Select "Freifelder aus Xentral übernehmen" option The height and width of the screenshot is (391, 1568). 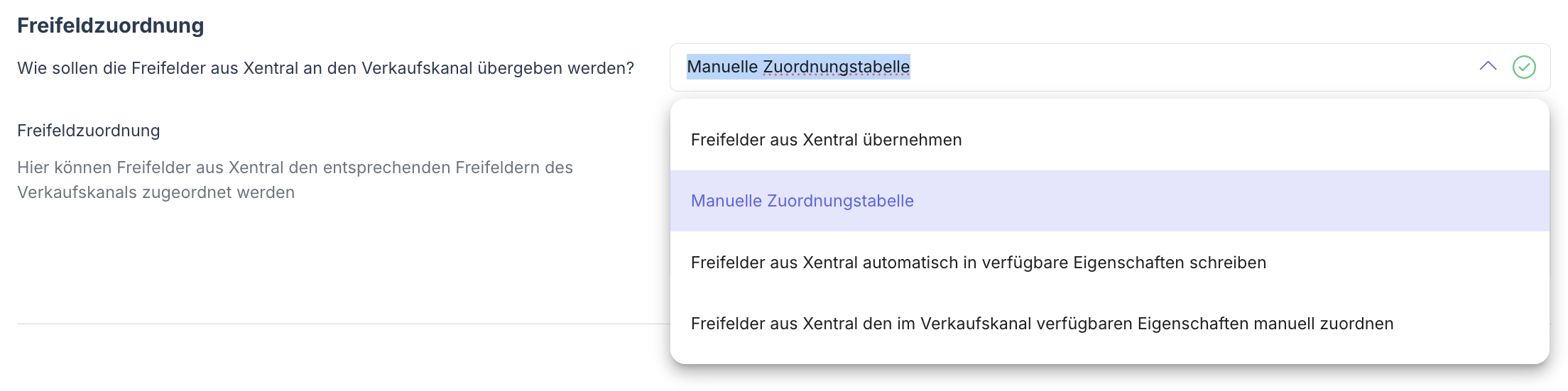pos(826,140)
